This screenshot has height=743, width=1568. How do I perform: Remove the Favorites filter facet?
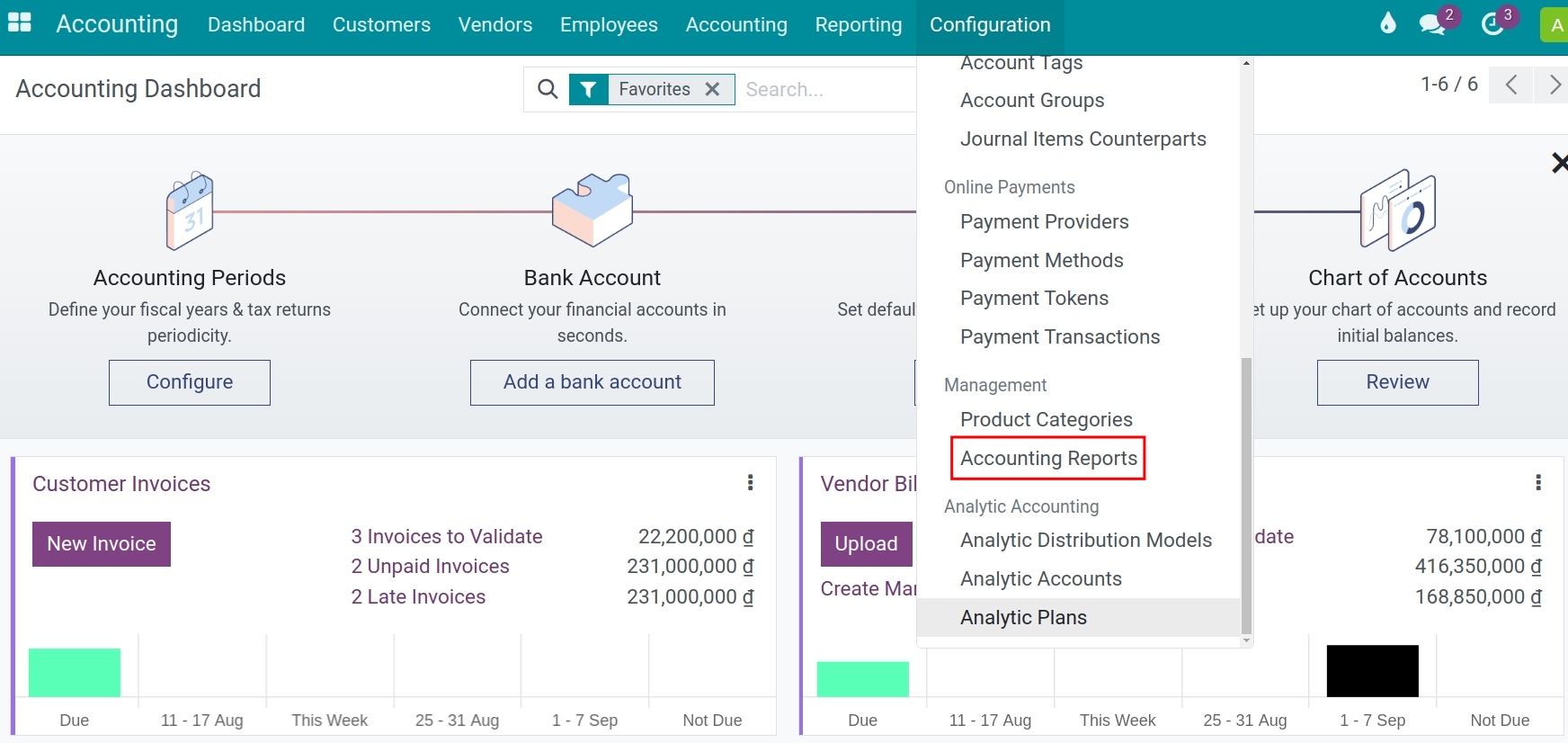[x=712, y=89]
